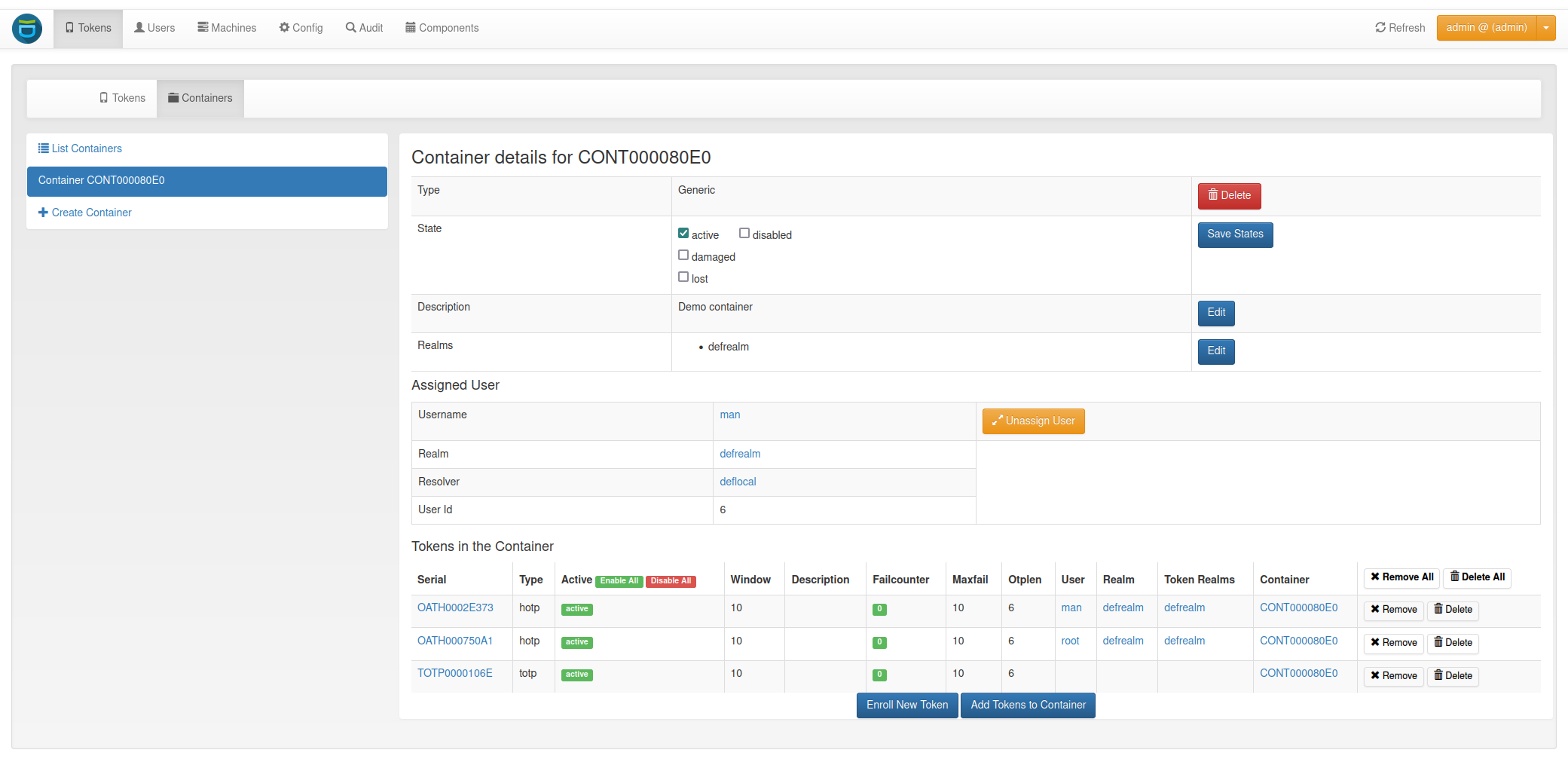The image size is (1568, 759).
Task: Open the Audit search page
Action: click(x=364, y=28)
